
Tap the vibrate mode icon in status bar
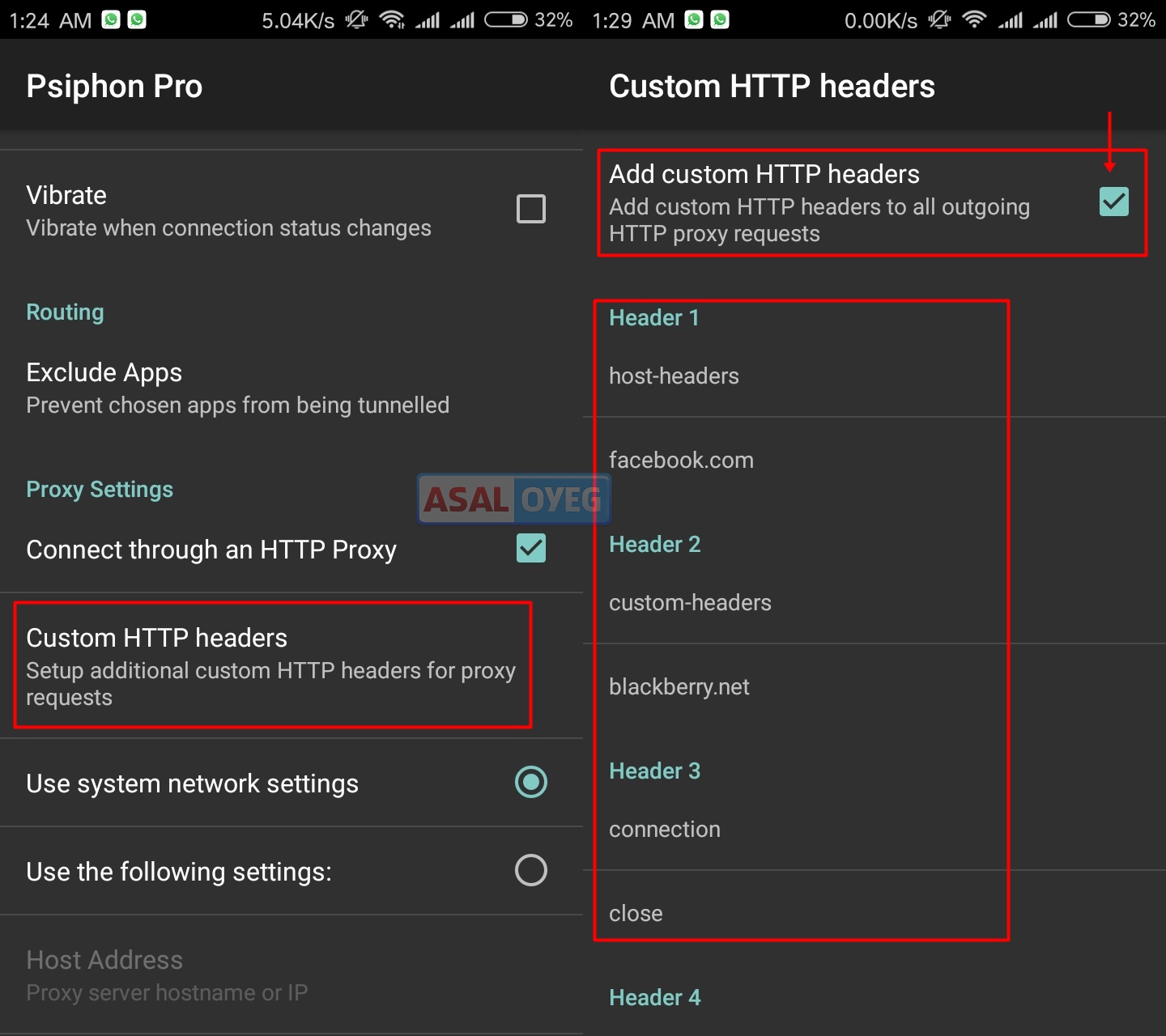(356, 19)
